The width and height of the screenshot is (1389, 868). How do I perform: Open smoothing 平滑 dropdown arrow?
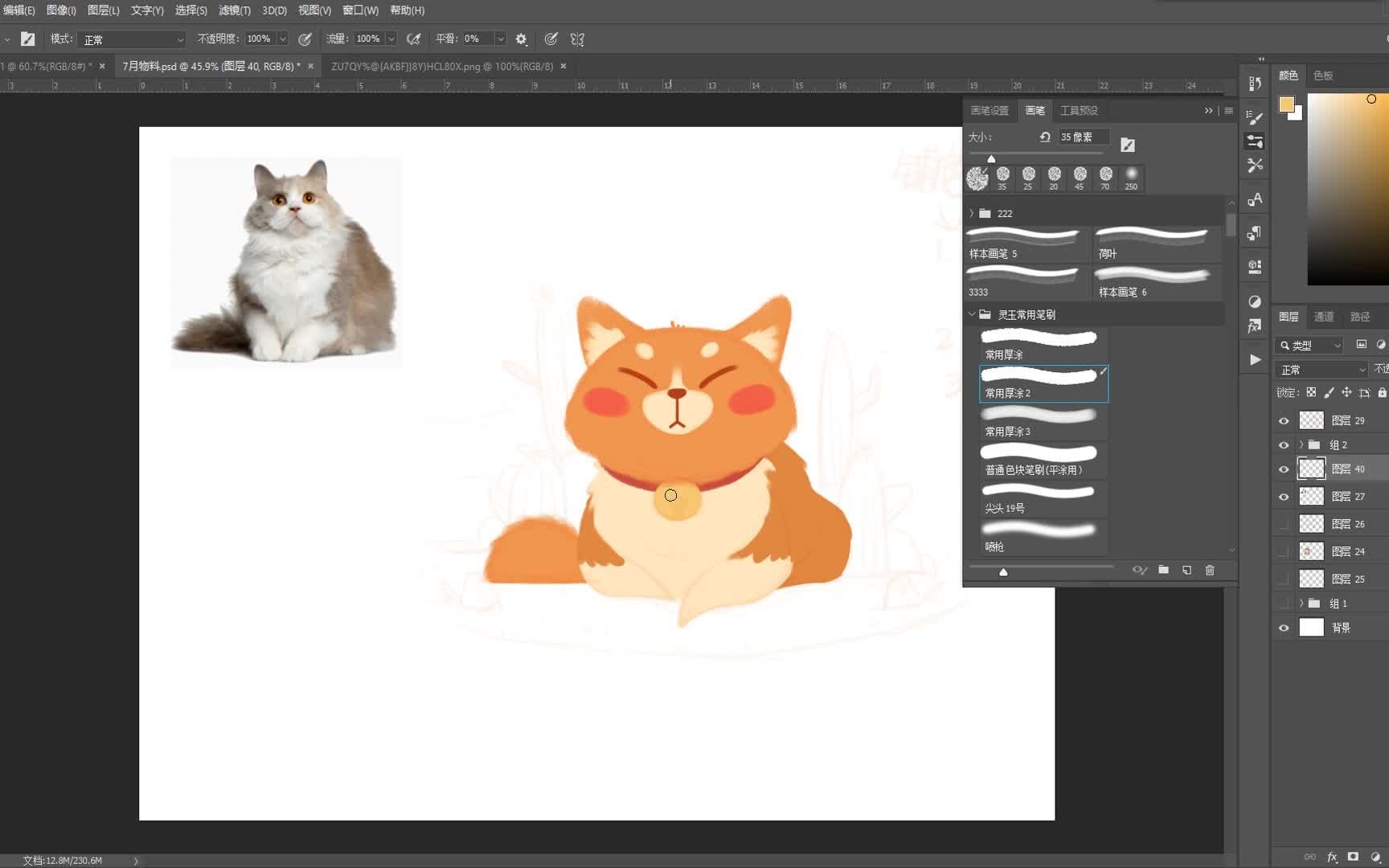pos(500,39)
